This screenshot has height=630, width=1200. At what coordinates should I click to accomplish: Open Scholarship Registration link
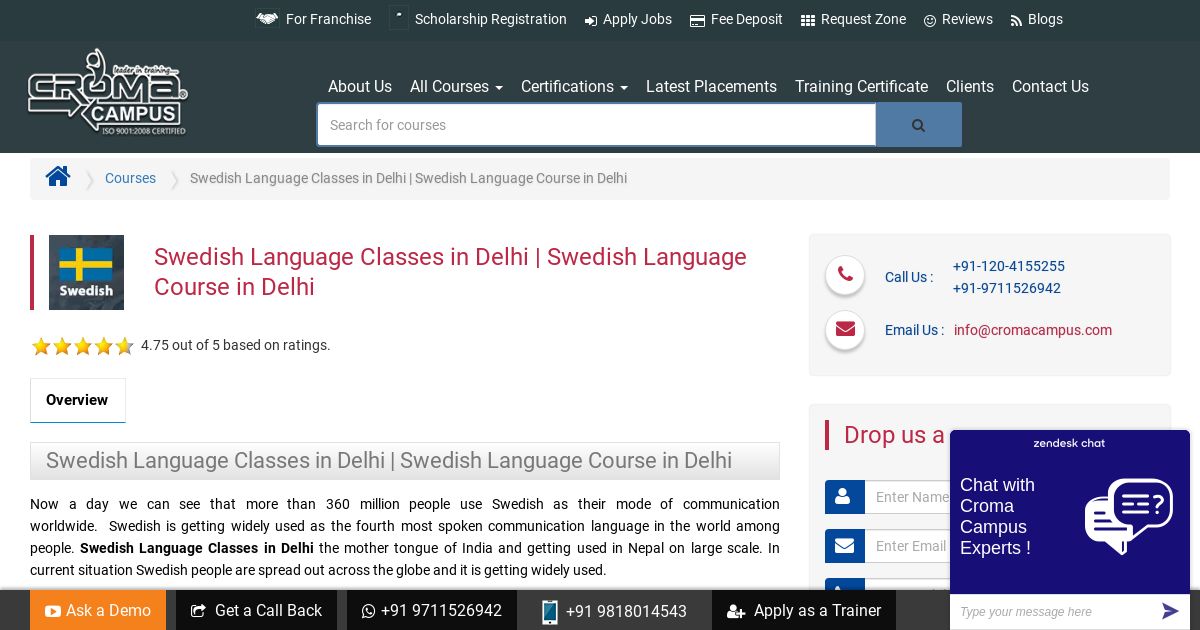click(490, 19)
